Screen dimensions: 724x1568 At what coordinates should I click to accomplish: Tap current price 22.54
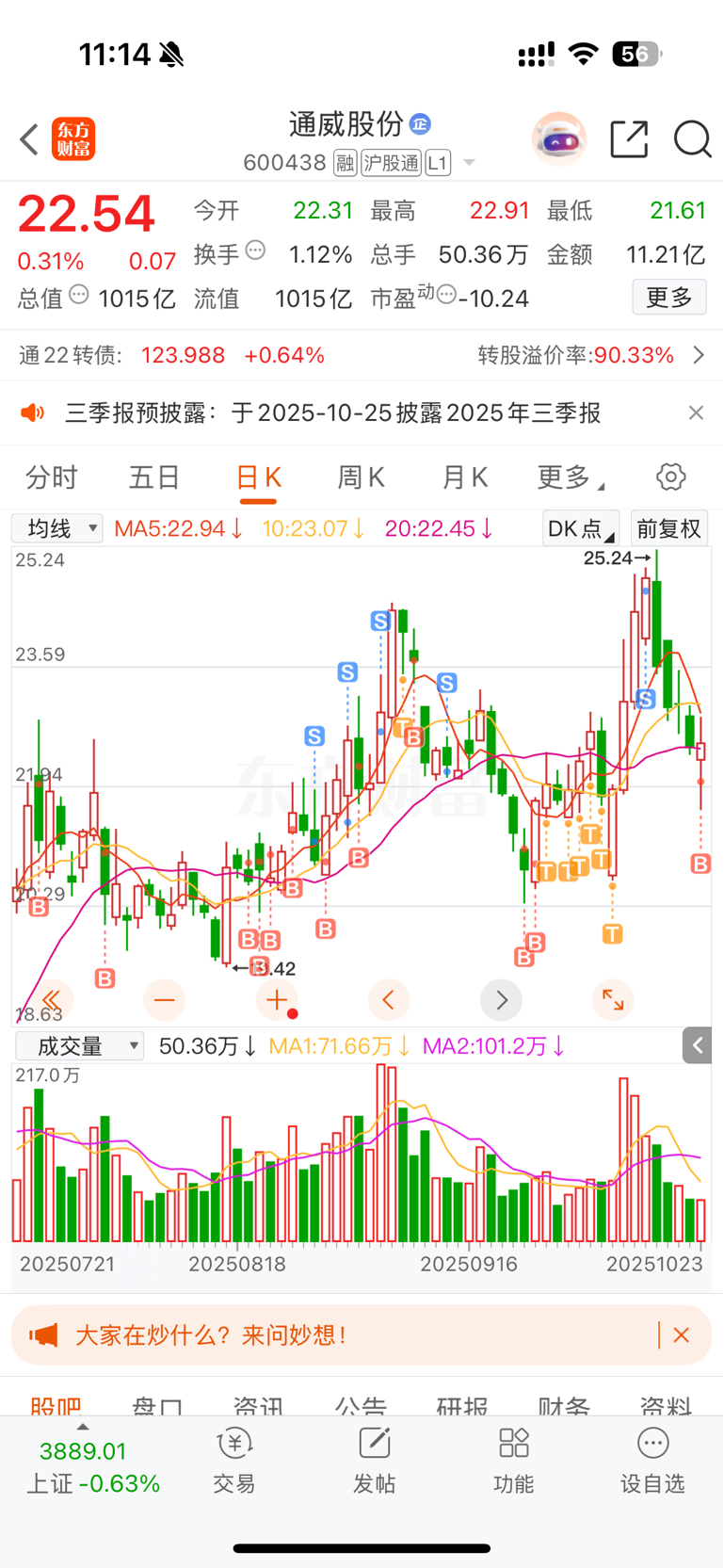86,214
